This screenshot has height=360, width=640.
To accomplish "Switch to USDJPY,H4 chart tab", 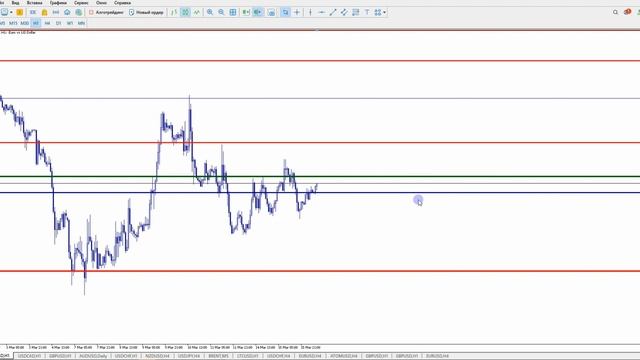I will click(189, 356).
